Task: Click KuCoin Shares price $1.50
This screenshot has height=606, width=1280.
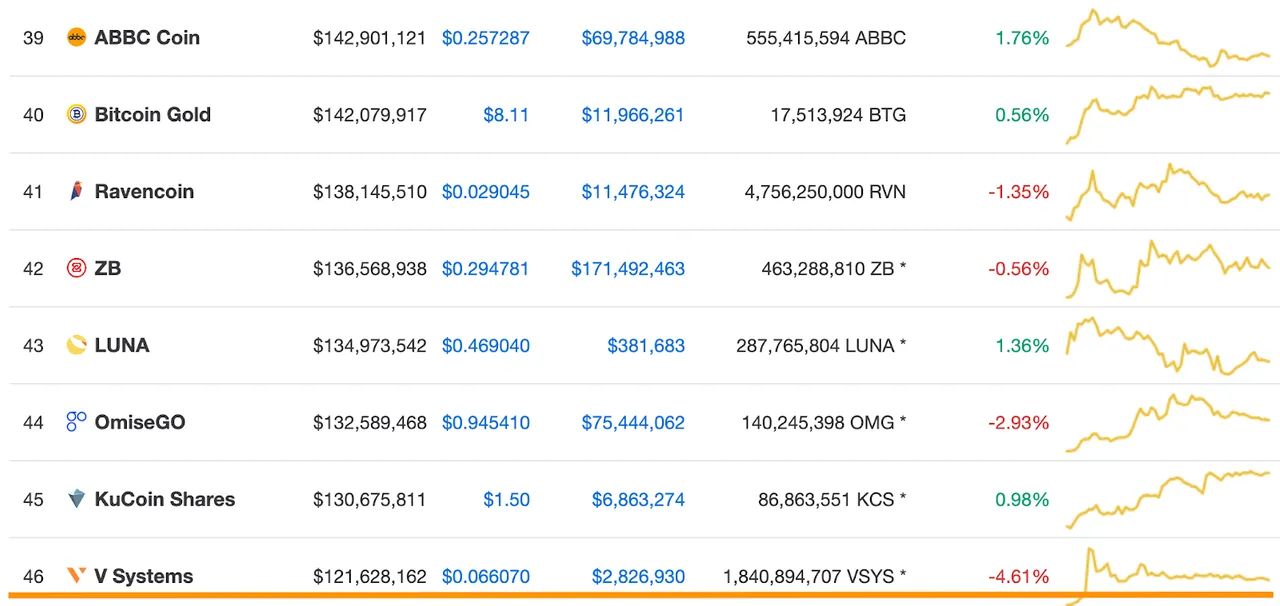Action: [x=506, y=500]
